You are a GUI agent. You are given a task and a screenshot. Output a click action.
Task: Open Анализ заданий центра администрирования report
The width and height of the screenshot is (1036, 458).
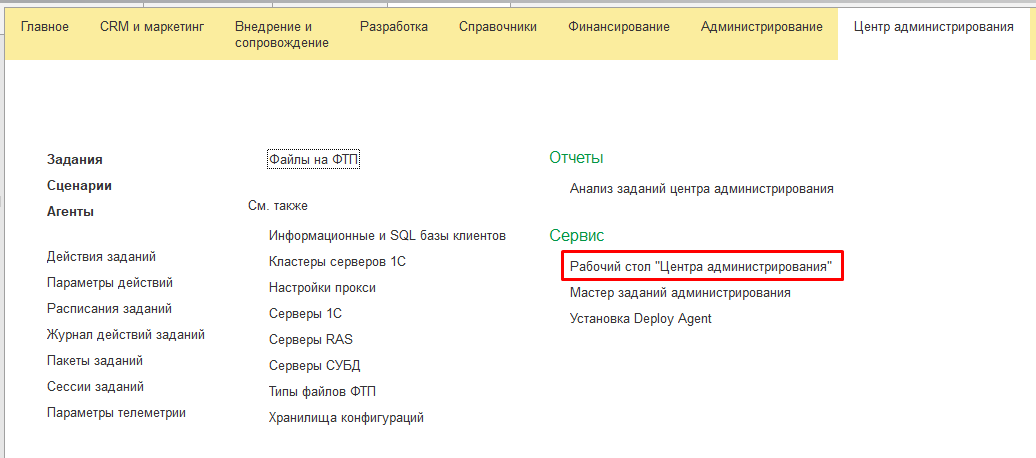coord(701,188)
